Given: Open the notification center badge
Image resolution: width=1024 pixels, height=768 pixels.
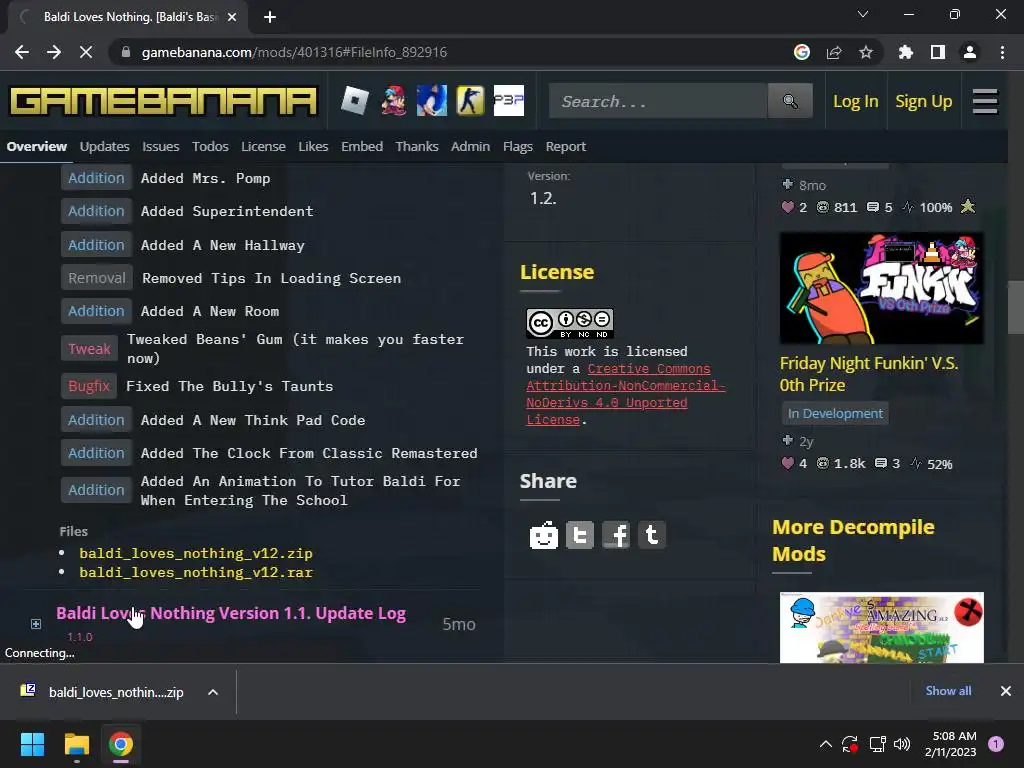Looking at the screenshot, I should coord(996,744).
